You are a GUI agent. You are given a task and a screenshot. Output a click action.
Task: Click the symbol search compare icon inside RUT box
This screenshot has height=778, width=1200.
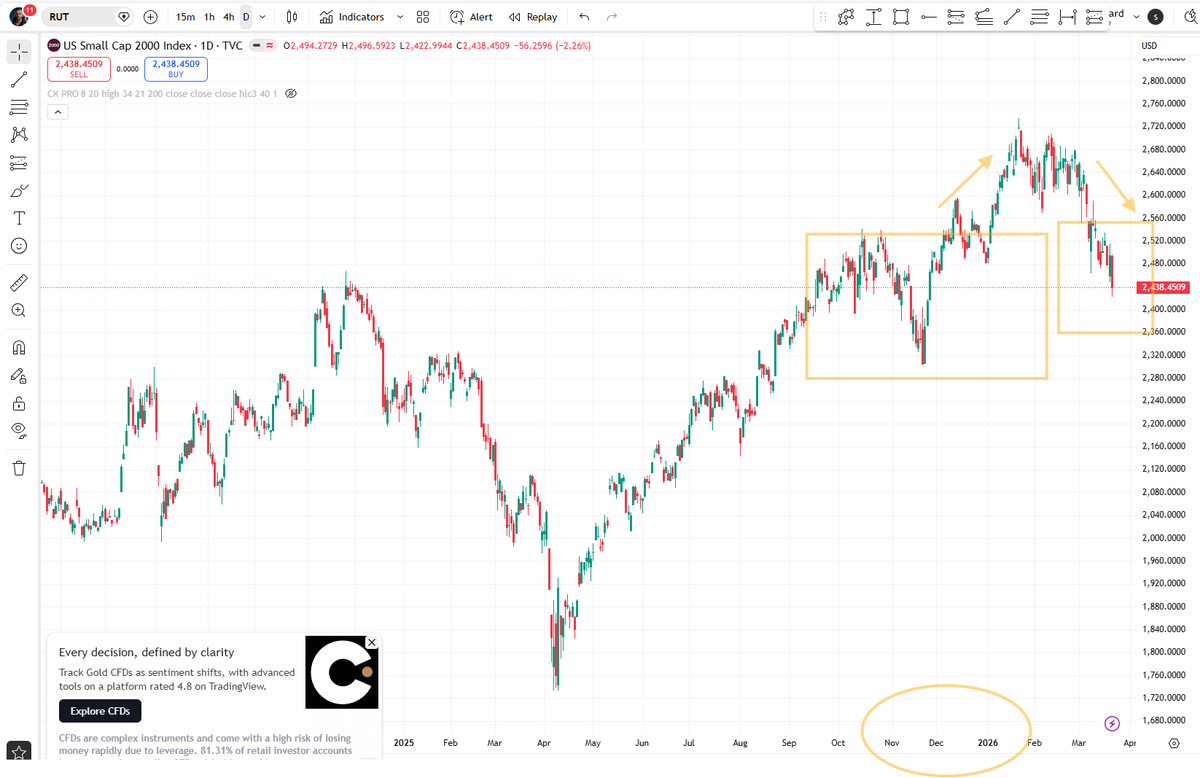point(124,17)
